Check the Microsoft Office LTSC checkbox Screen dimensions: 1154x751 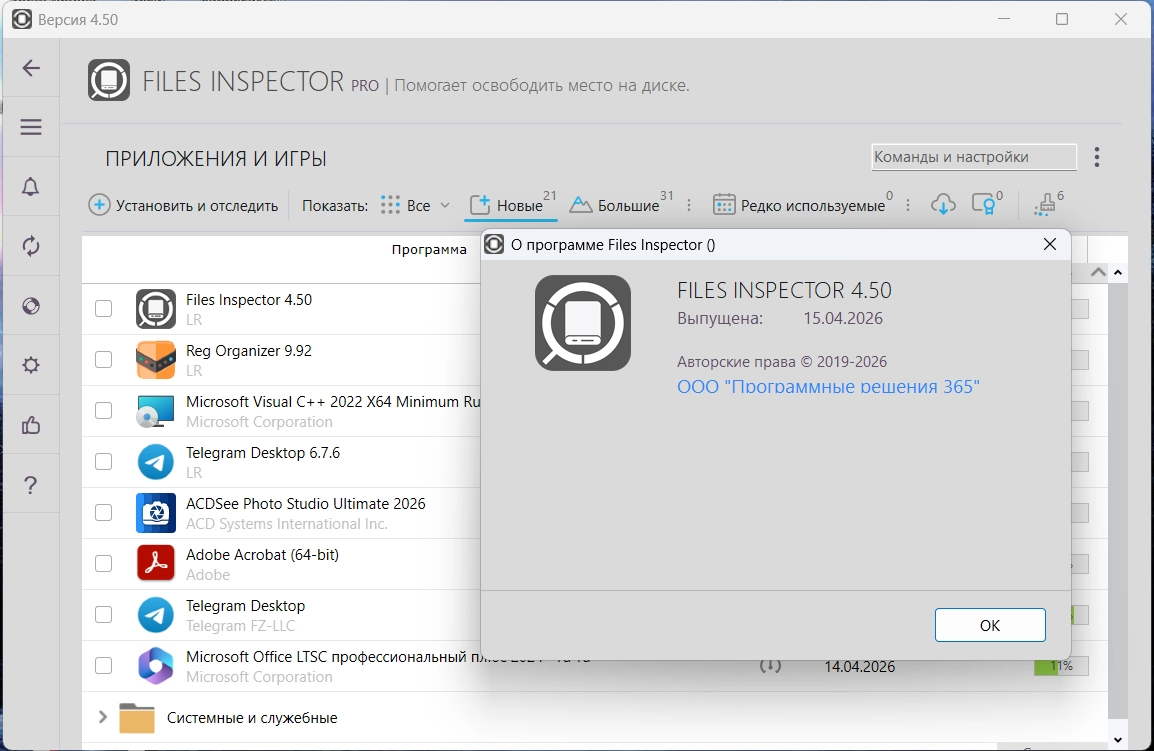pyautogui.click(x=104, y=666)
